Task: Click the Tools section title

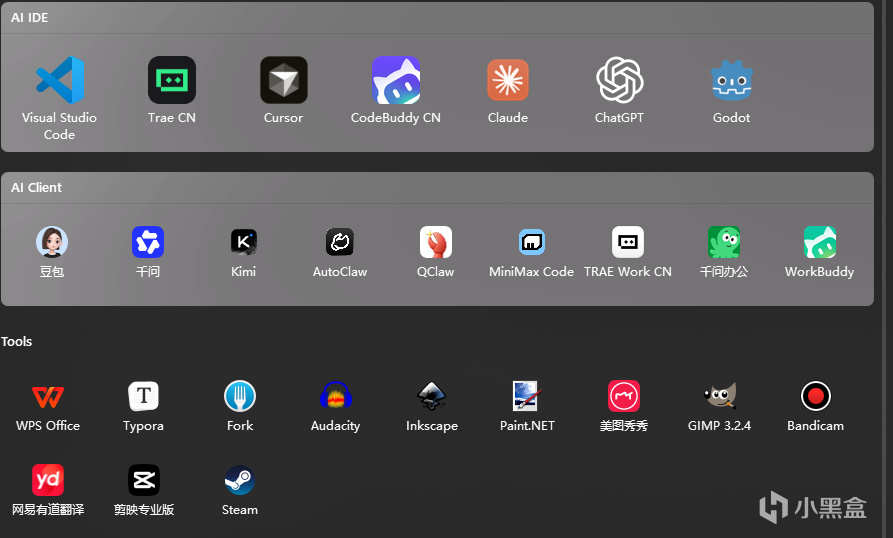Action: point(17,342)
